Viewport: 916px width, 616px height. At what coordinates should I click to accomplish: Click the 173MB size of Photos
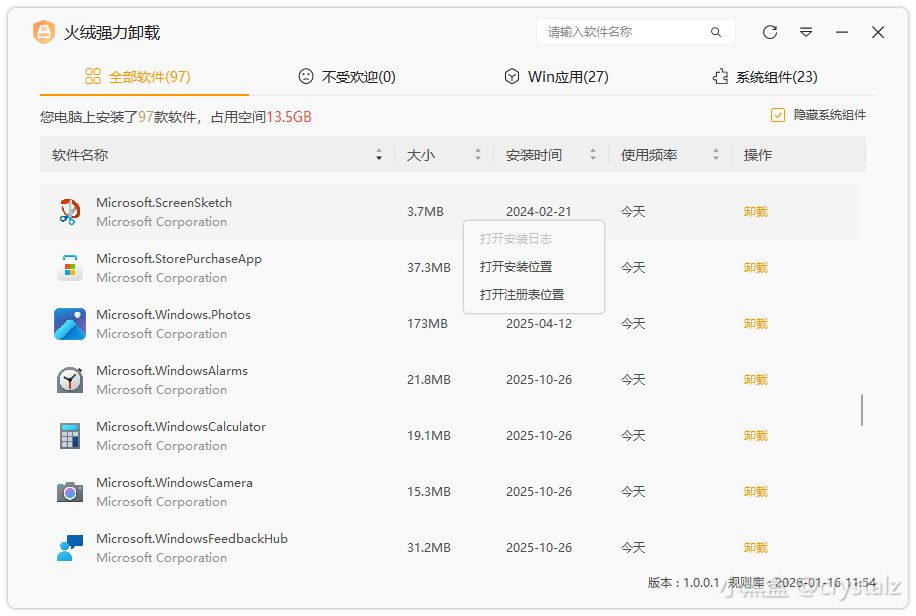pos(427,324)
